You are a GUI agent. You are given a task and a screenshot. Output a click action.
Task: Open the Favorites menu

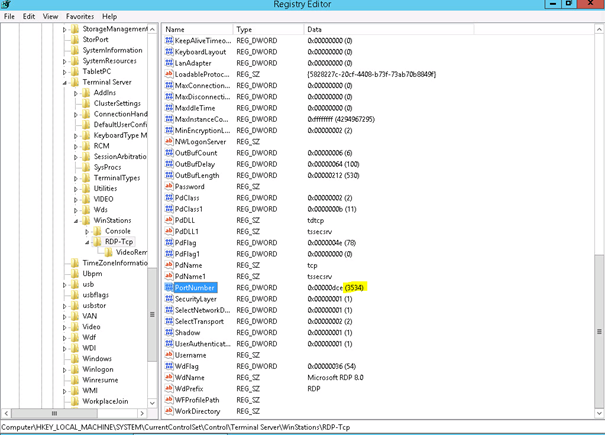point(80,16)
